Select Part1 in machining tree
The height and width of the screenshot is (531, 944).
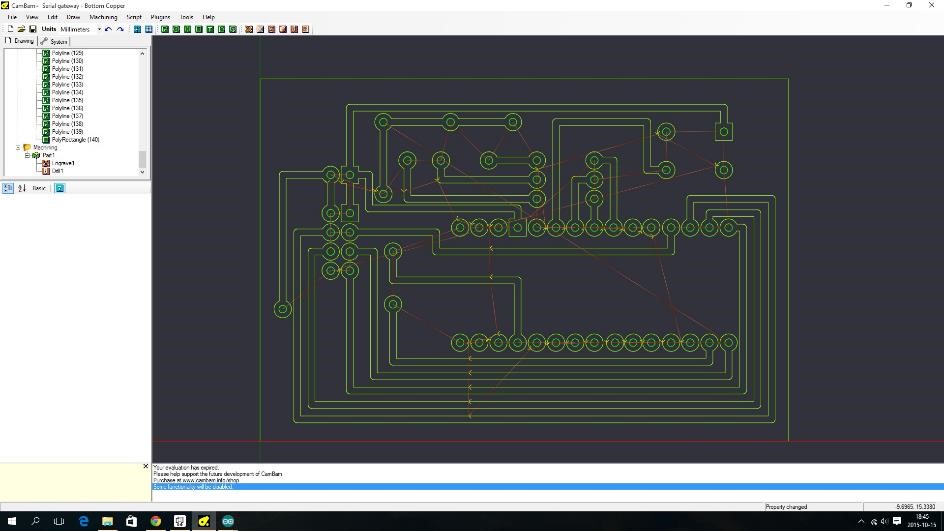point(48,155)
